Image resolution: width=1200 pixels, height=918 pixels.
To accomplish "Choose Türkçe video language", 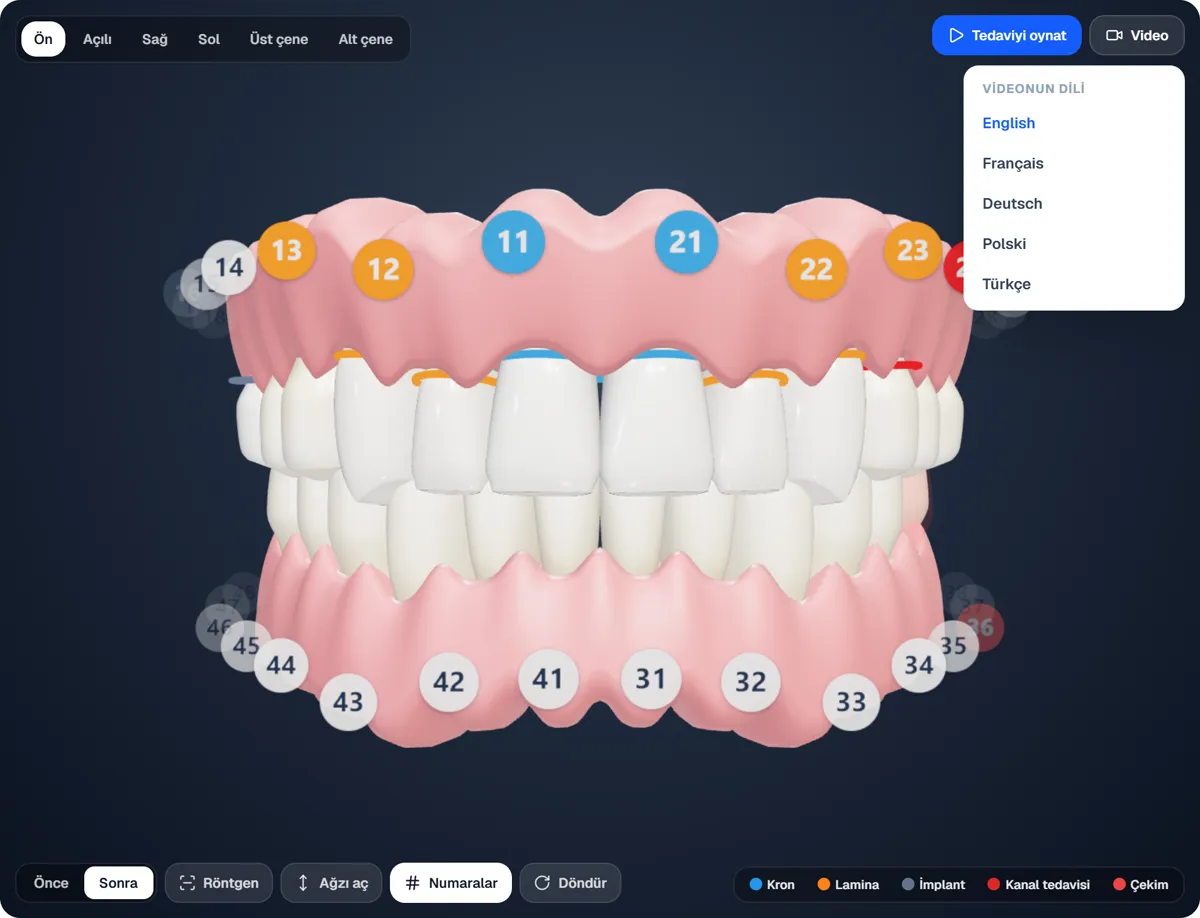I will point(1074,284).
